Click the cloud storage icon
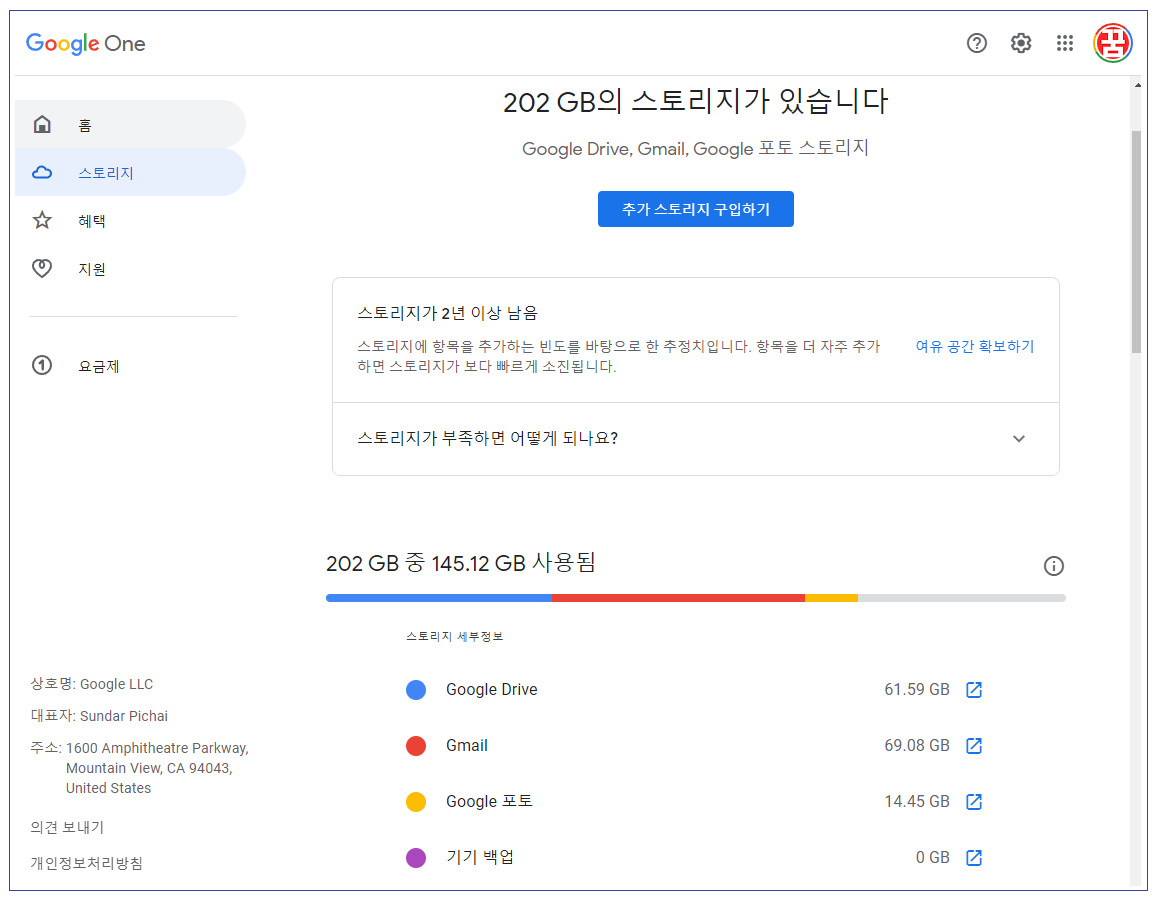 [x=42, y=173]
